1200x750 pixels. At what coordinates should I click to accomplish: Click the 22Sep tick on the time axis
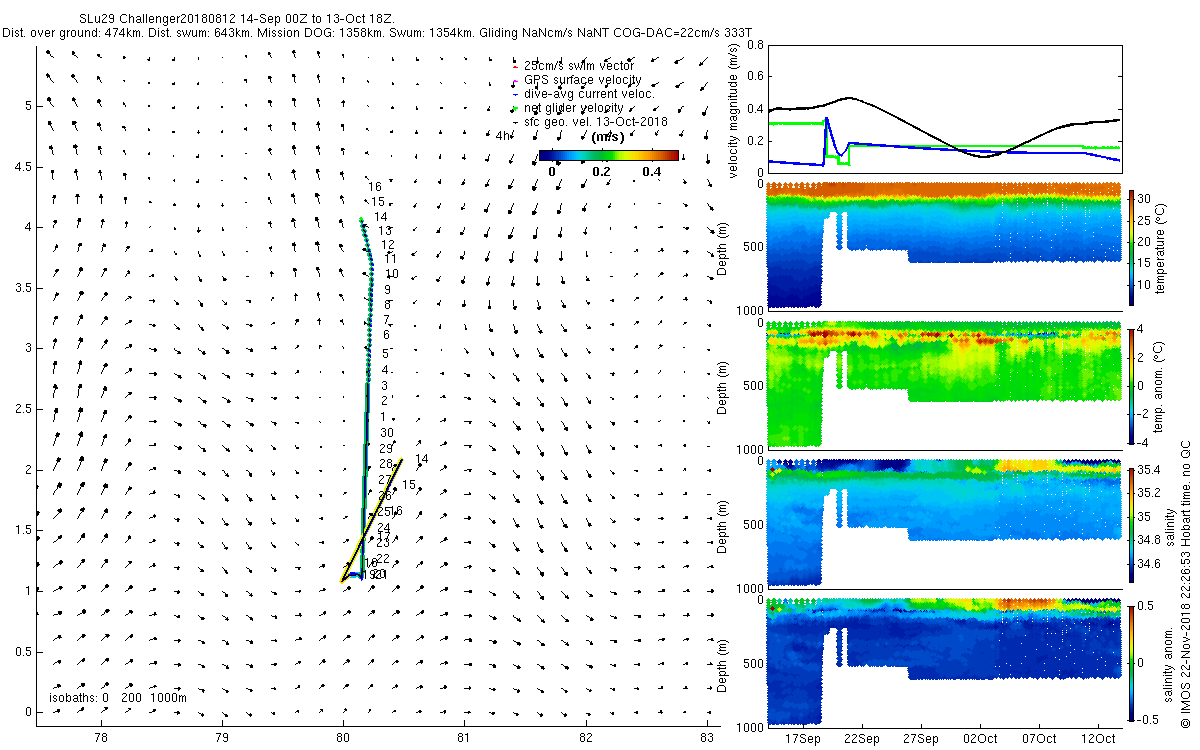pyautogui.click(x=862, y=738)
